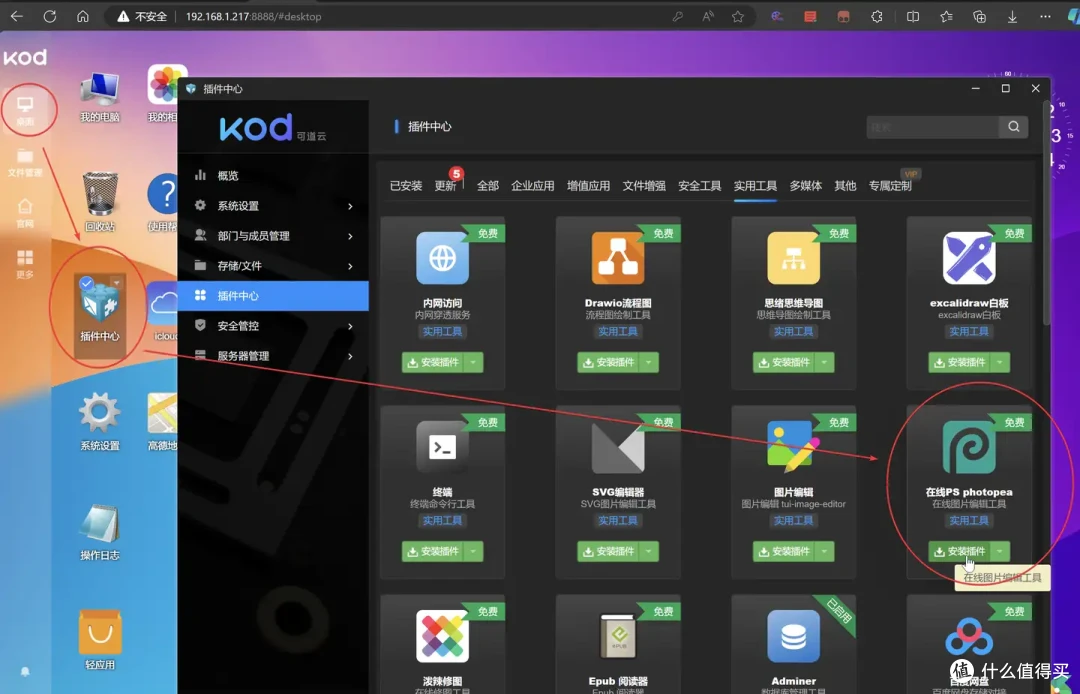
Task: Toggle the checkmark on 插件中心 desktop icon
Action: tap(86, 283)
